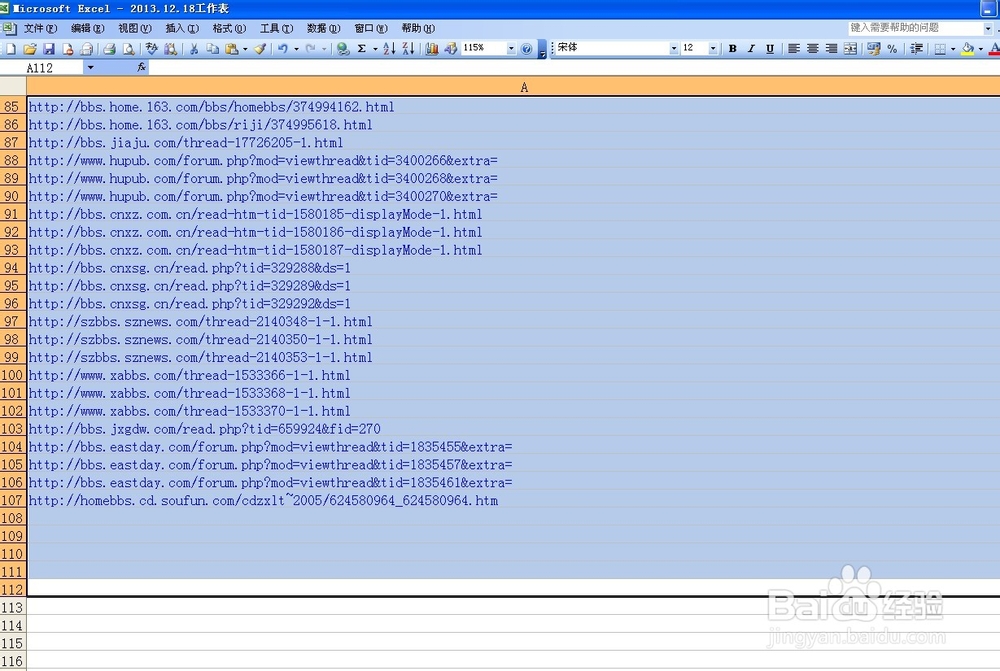Screen dimensions: 1000x671
Task: Click cell with bbs.jiaju.com thread-17726205 URL
Action: point(513,143)
